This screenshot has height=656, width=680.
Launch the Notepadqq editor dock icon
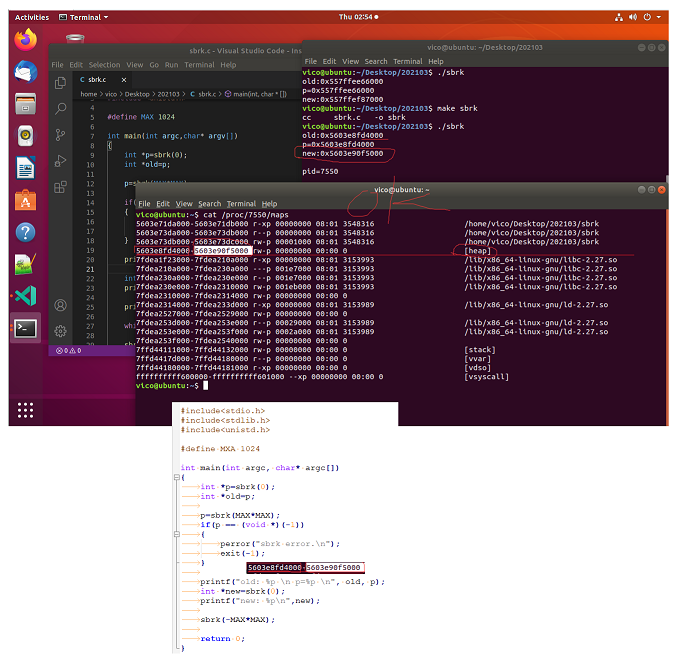[x=26, y=264]
